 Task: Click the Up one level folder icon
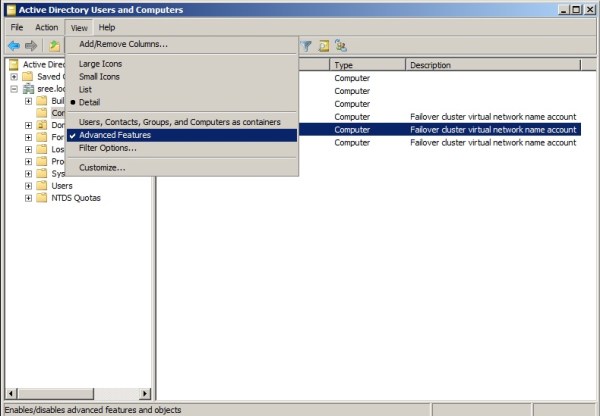click(x=54, y=46)
